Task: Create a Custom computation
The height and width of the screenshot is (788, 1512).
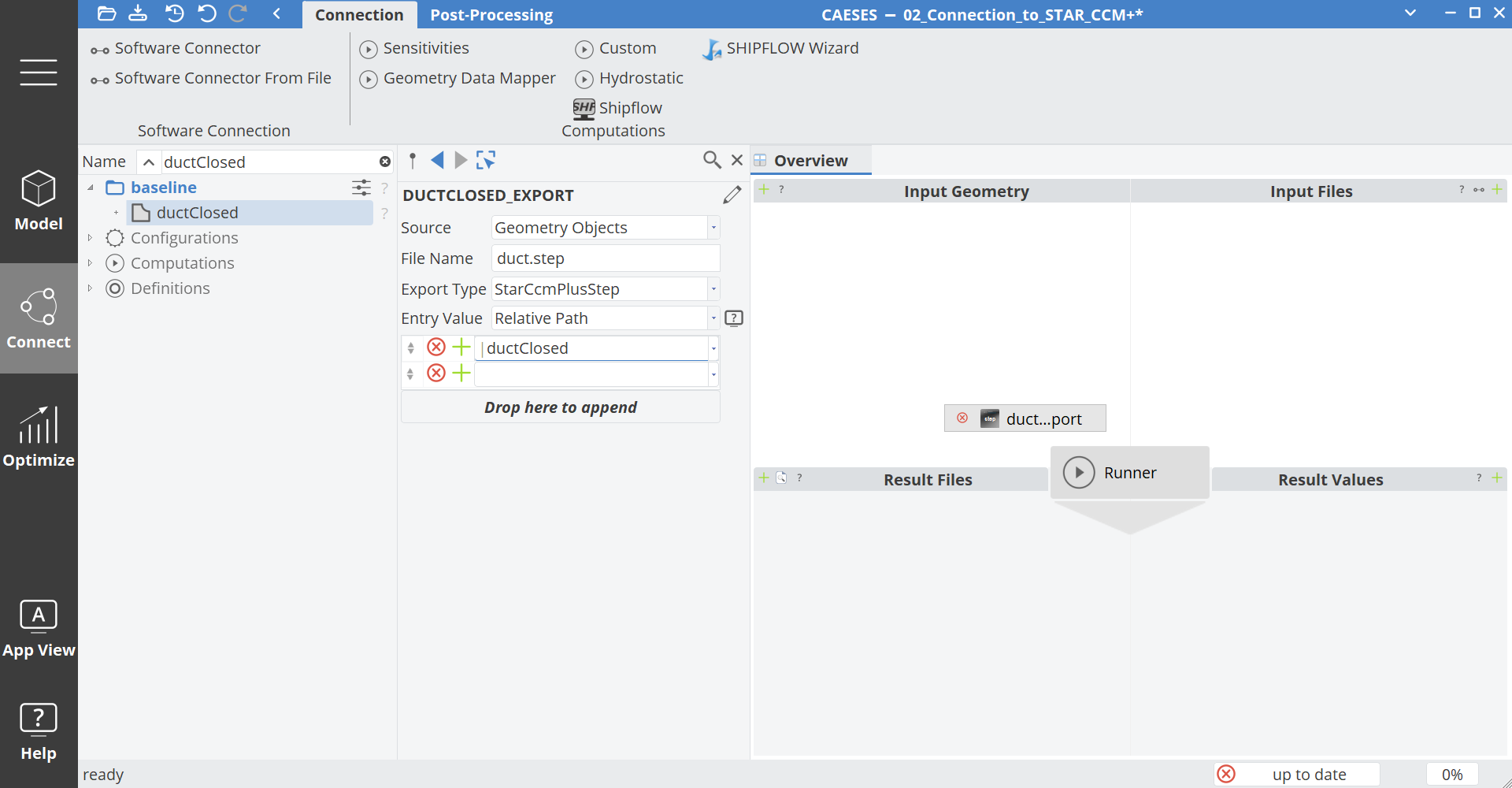Action: 616,49
